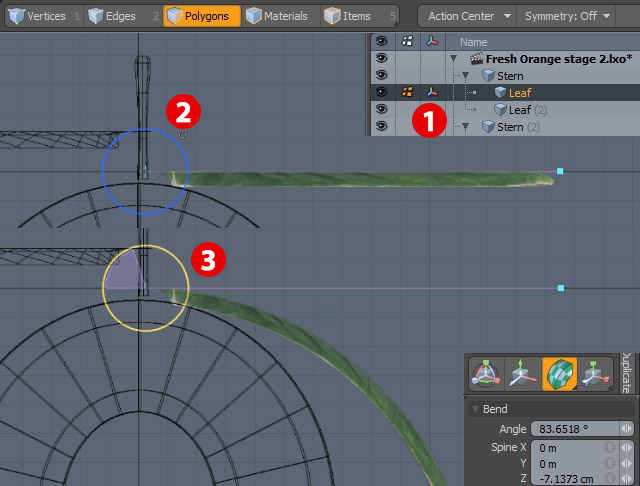Open the Action Center dropdown
The image size is (640, 486).
(467, 16)
